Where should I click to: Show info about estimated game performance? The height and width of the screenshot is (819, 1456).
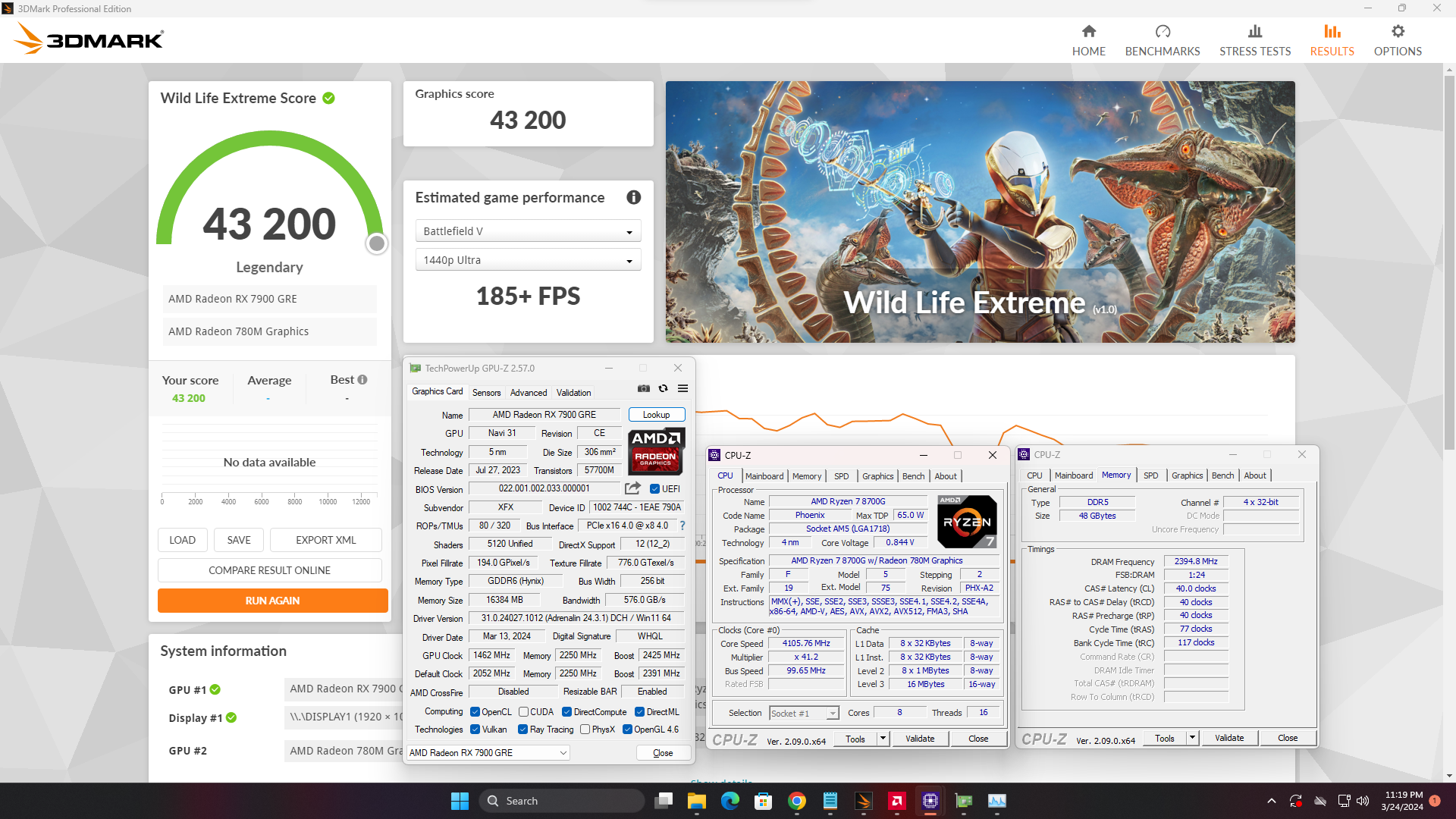[x=633, y=197]
